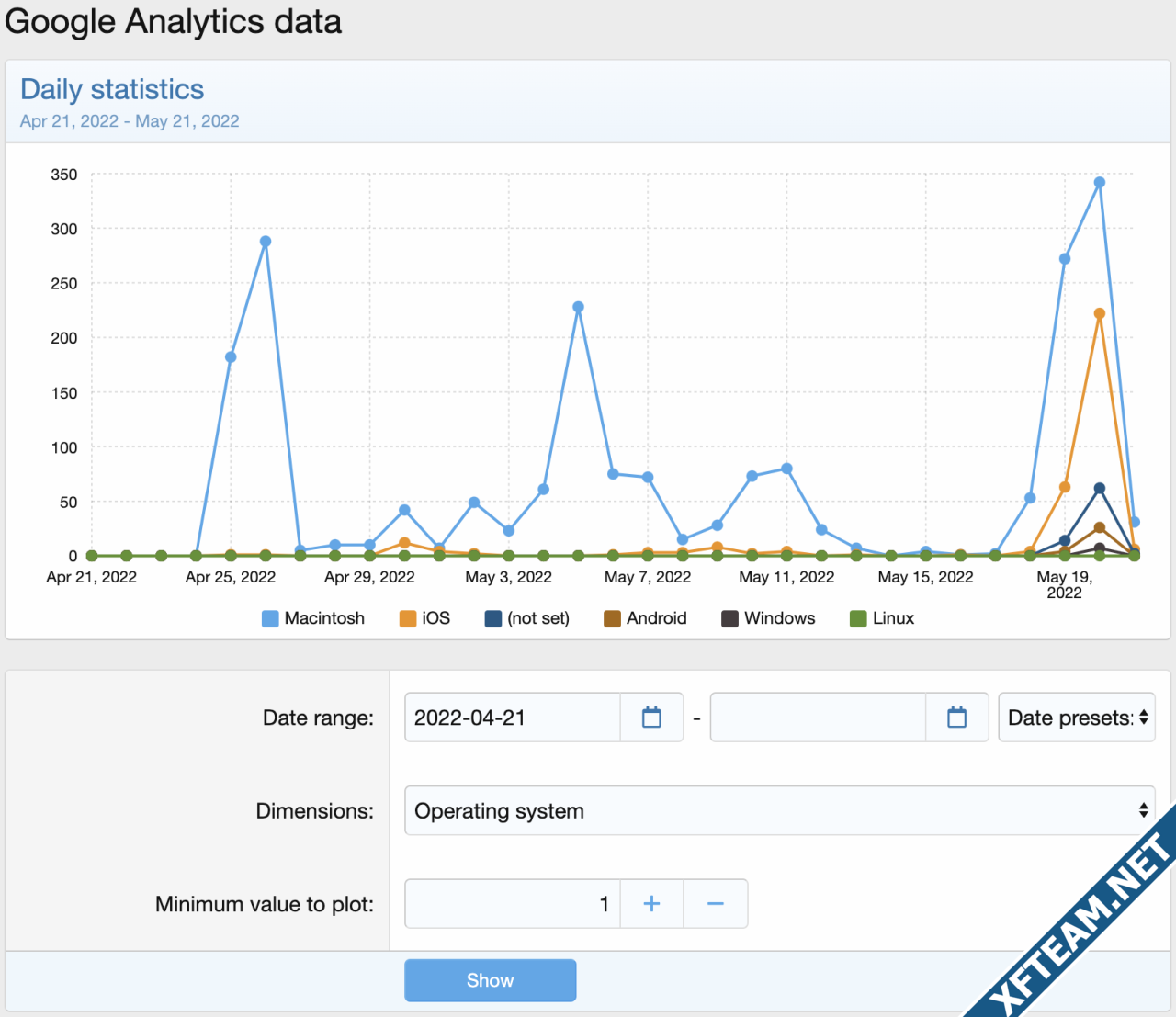Select the highest Macintosh peak data point

tap(1100, 183)
